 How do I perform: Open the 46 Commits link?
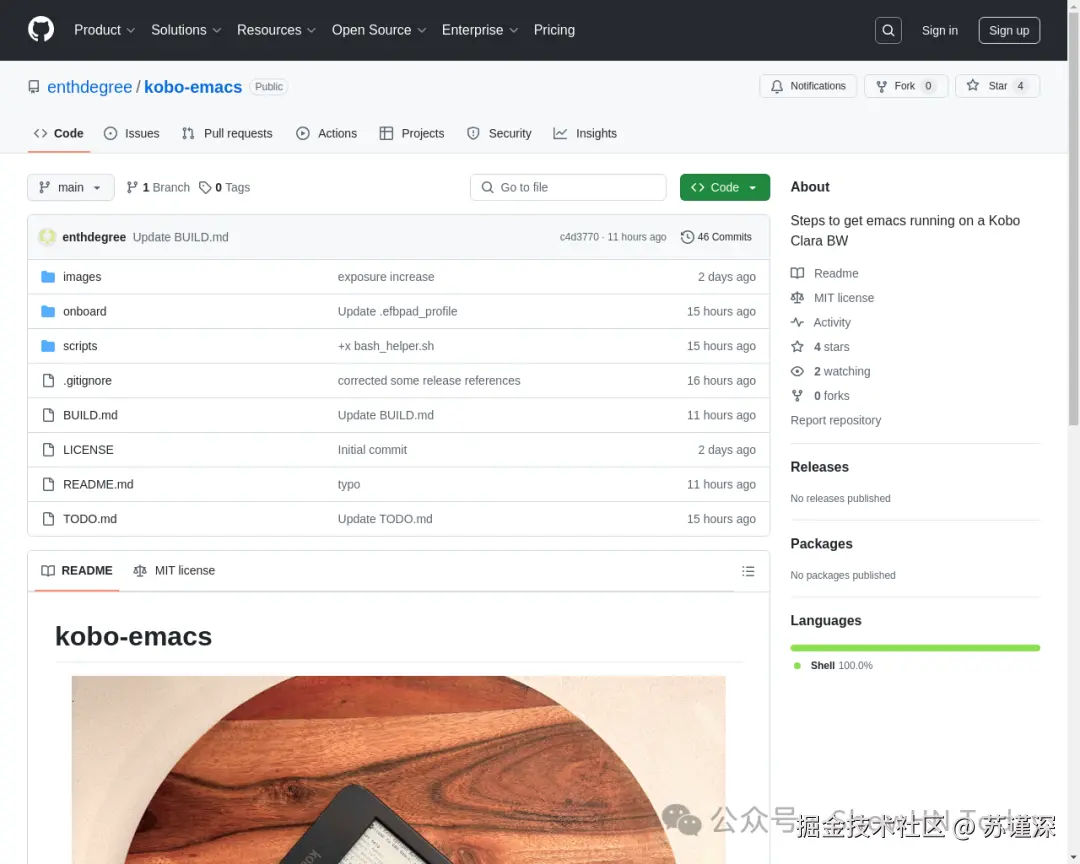pyautogui.click(x=716, y=237)
